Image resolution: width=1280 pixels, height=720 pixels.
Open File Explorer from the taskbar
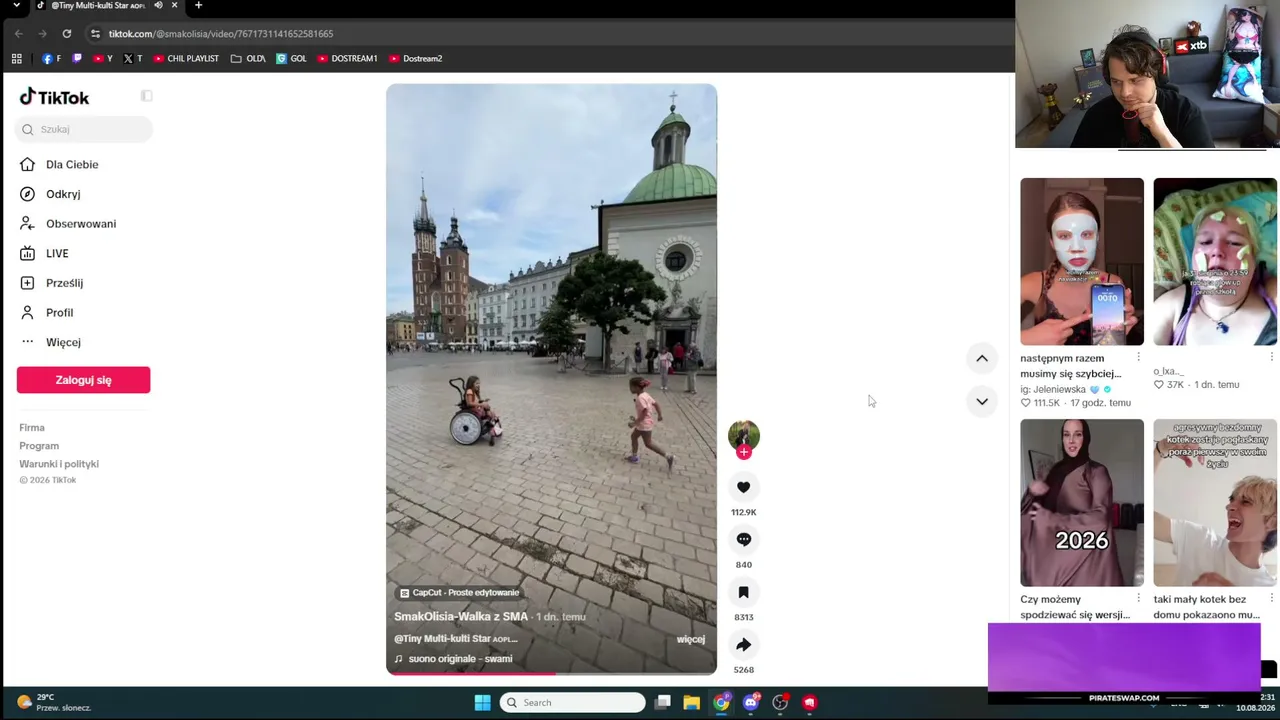[691, 703]
